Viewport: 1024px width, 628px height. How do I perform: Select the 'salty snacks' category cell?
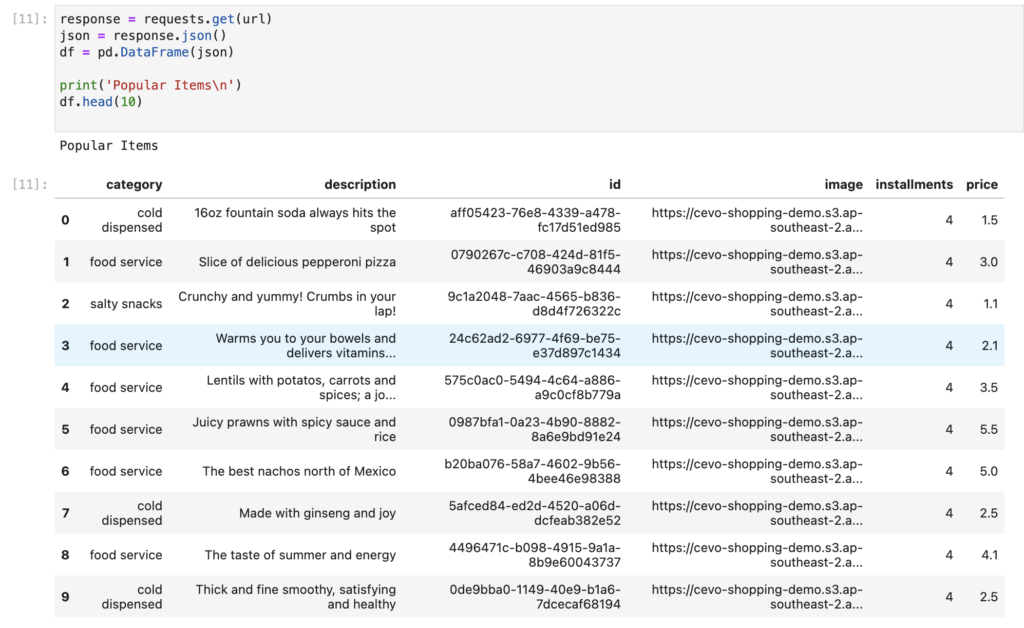pos(126,303)
